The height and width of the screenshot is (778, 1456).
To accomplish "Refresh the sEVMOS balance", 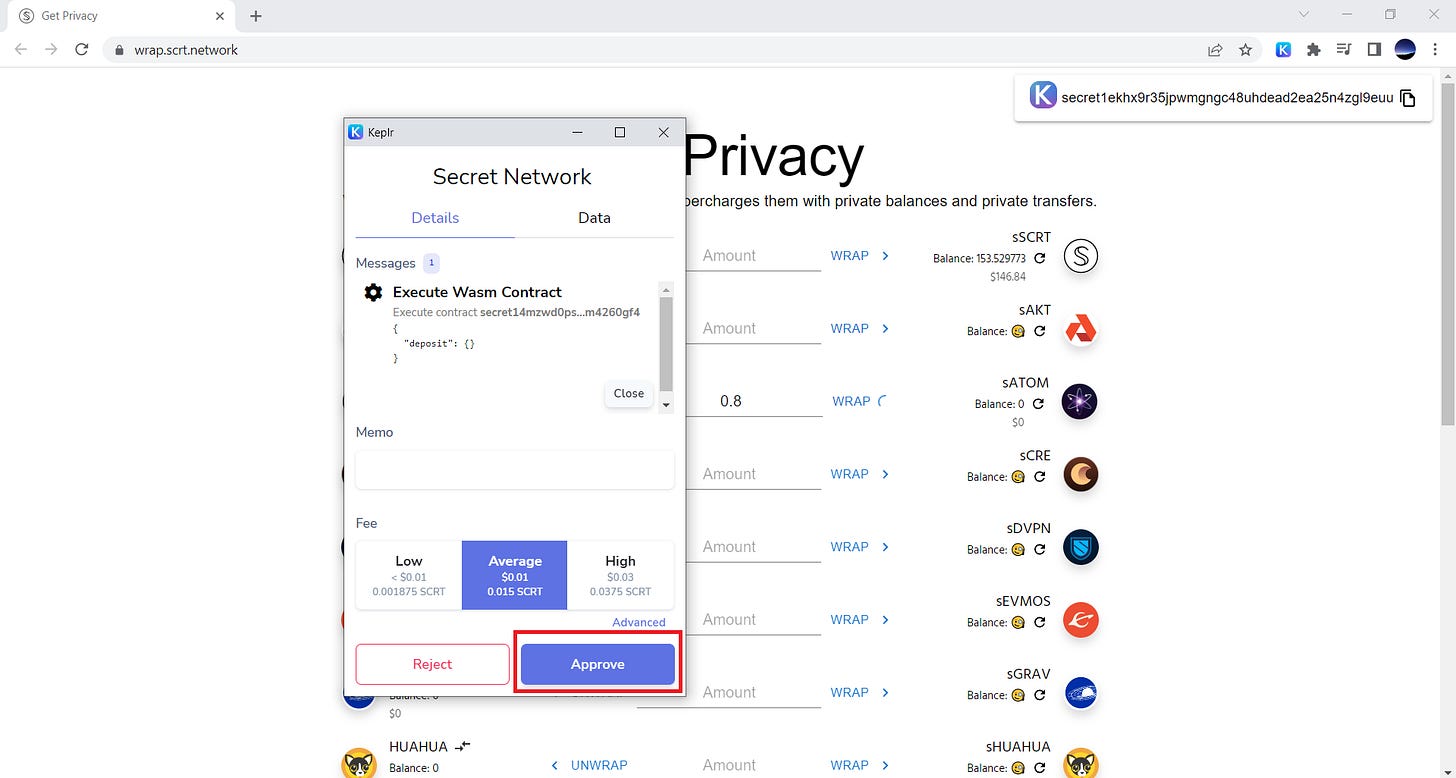I will 1040,622.
